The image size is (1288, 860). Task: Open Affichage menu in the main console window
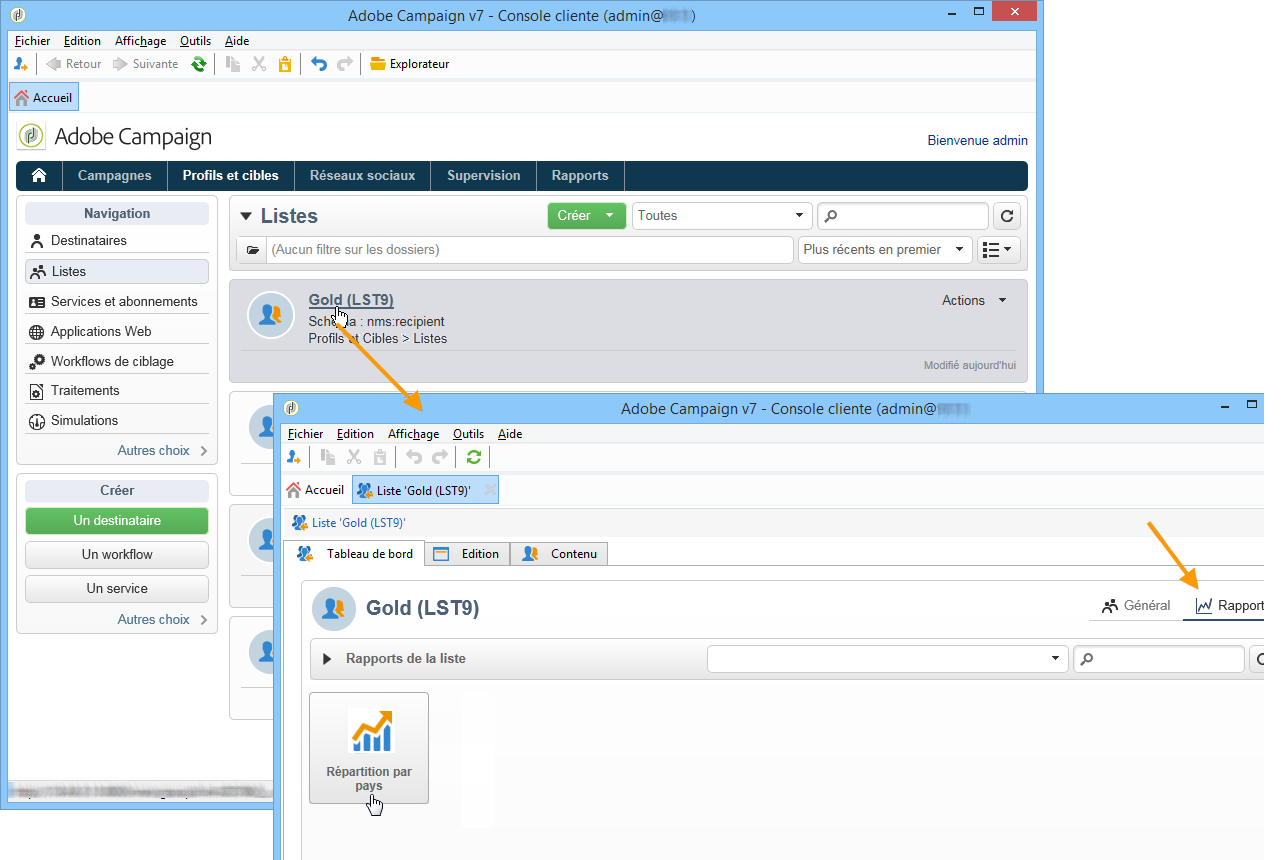point(140,41)
